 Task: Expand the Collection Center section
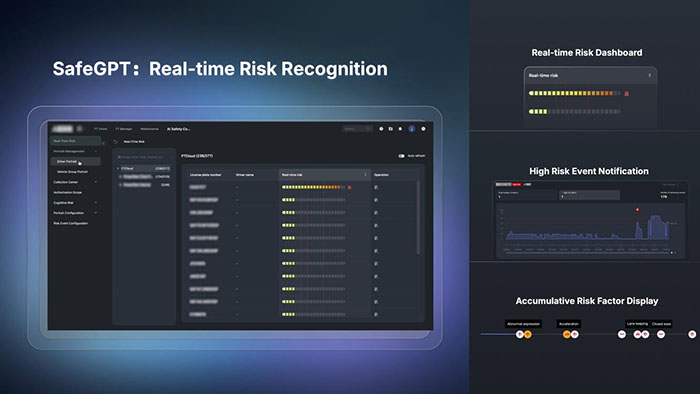tap(96, 182)
